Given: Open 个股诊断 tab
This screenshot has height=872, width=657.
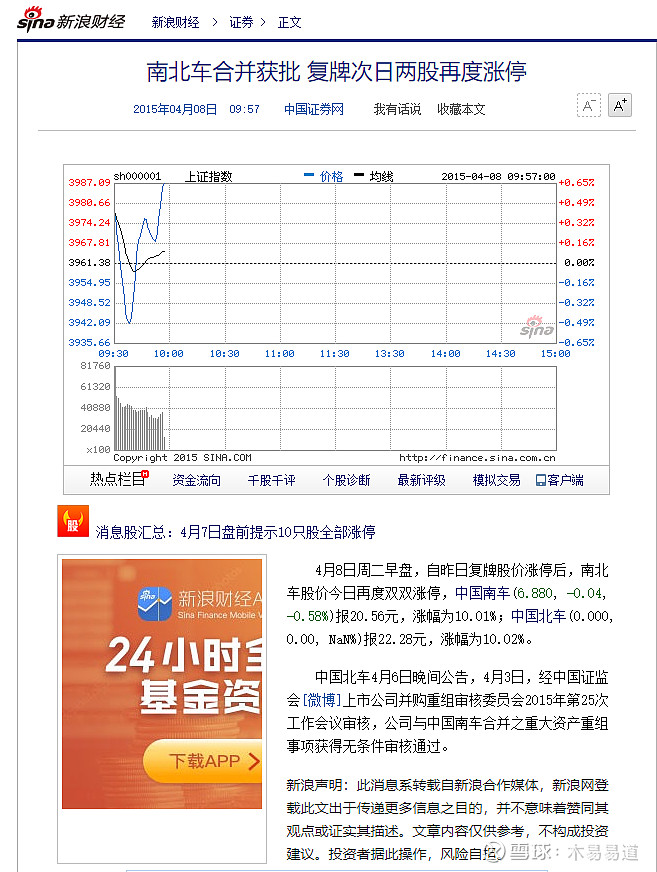Looking at the screenshot, I should point(346,480).
